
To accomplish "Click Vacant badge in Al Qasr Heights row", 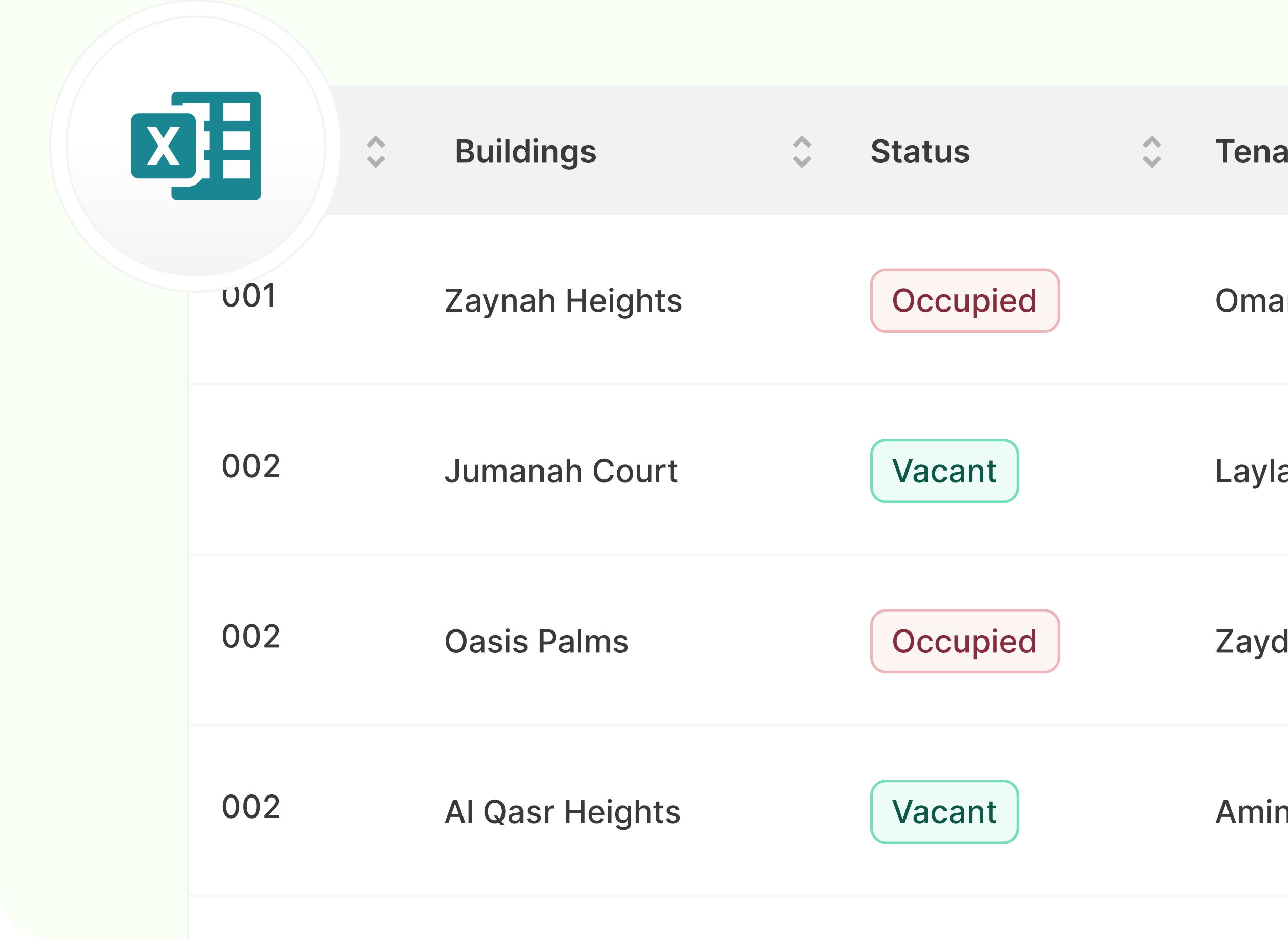I will tap(944, 812).
